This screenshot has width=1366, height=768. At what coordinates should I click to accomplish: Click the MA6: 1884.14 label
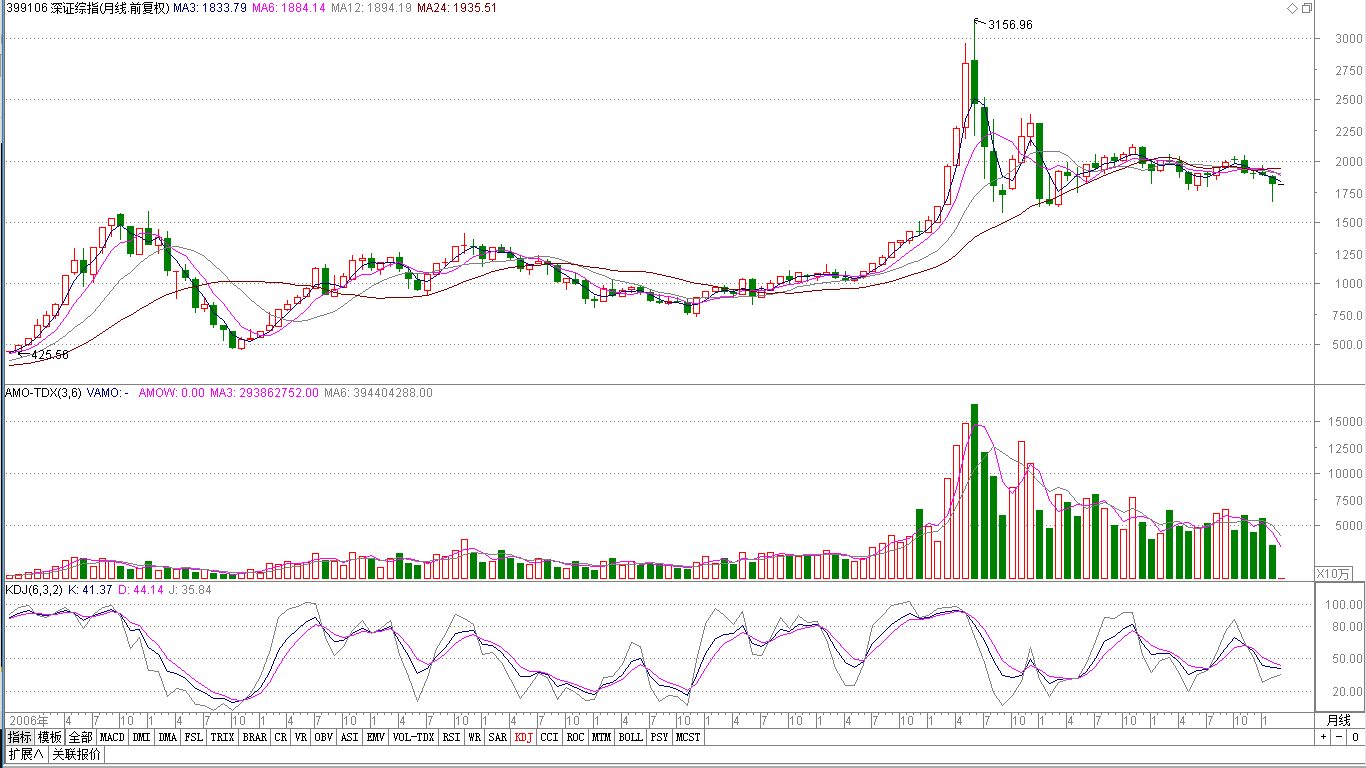tap(289, 8)
